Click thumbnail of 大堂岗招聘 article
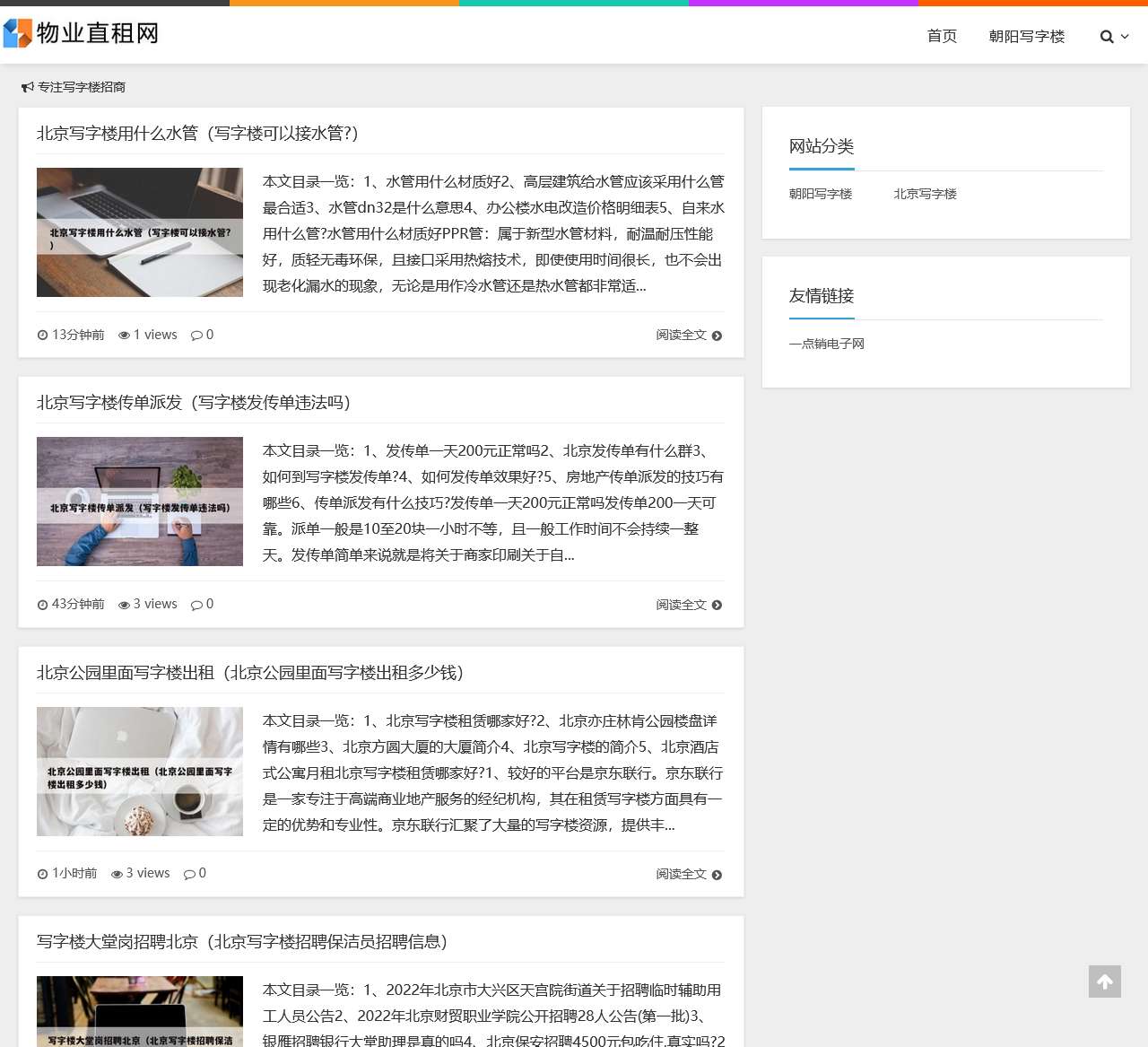 (x=140, y=1011)
